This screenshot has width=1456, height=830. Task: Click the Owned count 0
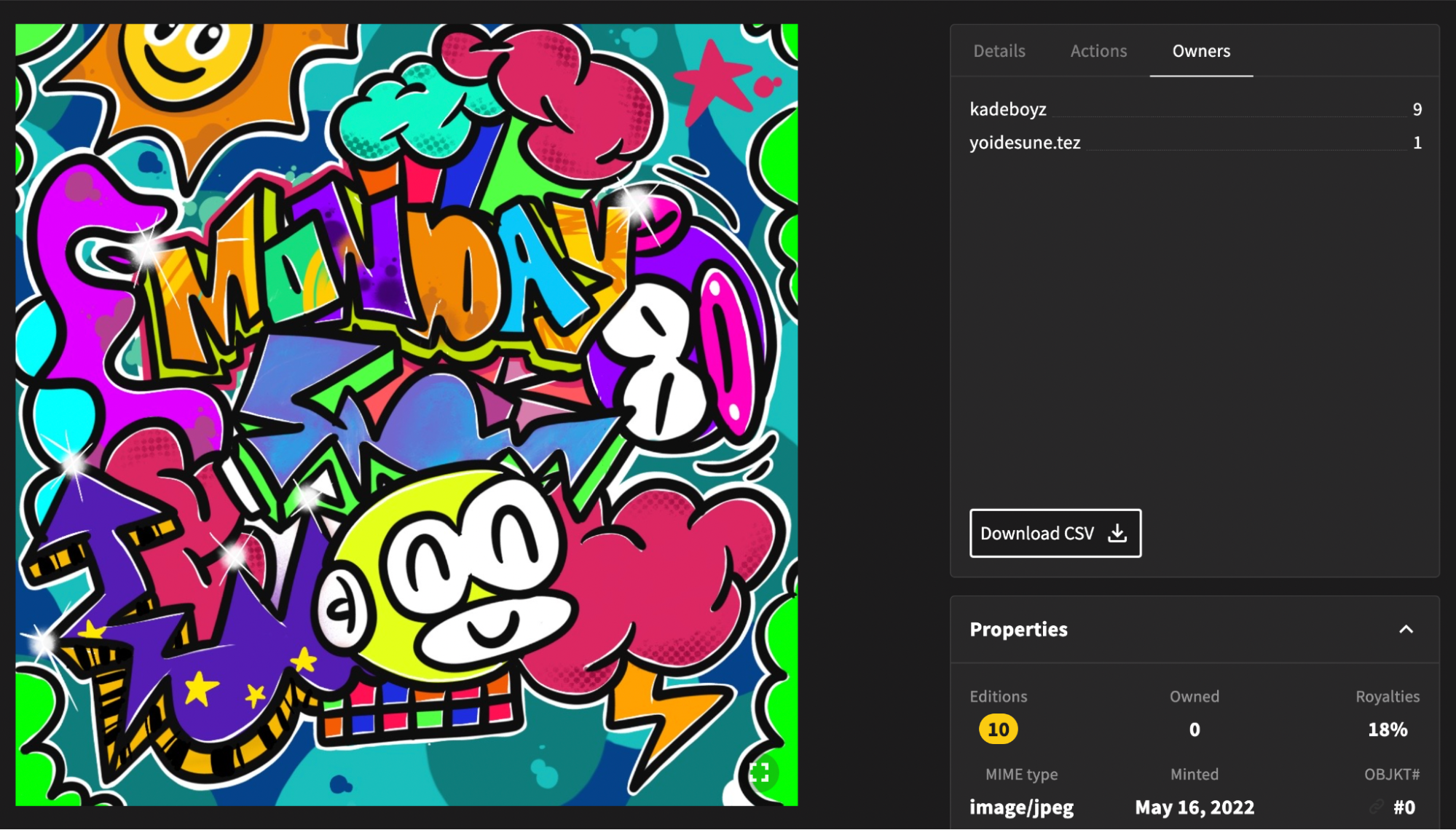(x=1194, y=730)
